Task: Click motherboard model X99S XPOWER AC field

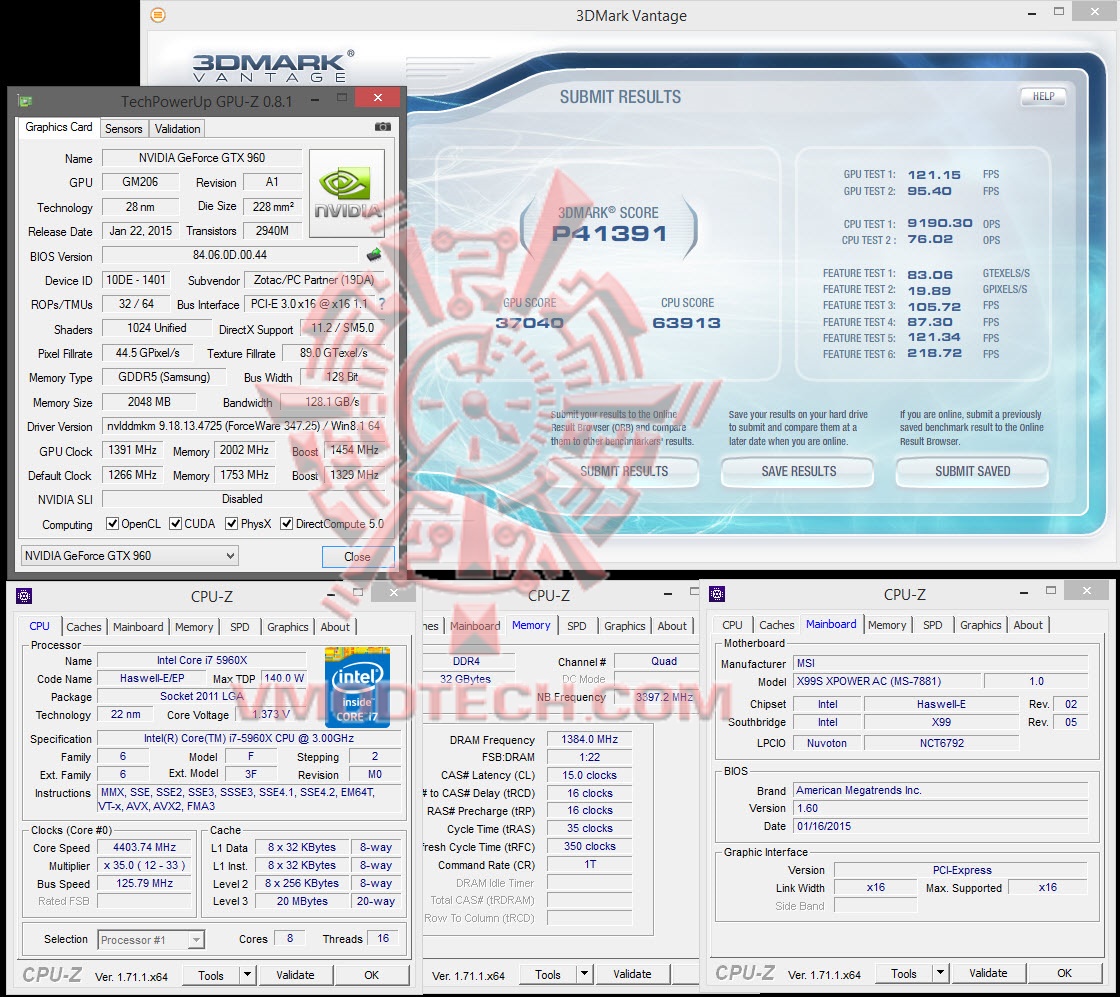Action: (887, 681)
